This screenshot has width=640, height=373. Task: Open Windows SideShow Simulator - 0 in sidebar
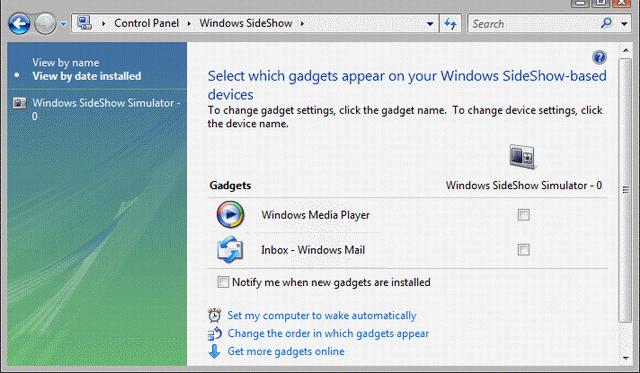(x=106, y=109)
